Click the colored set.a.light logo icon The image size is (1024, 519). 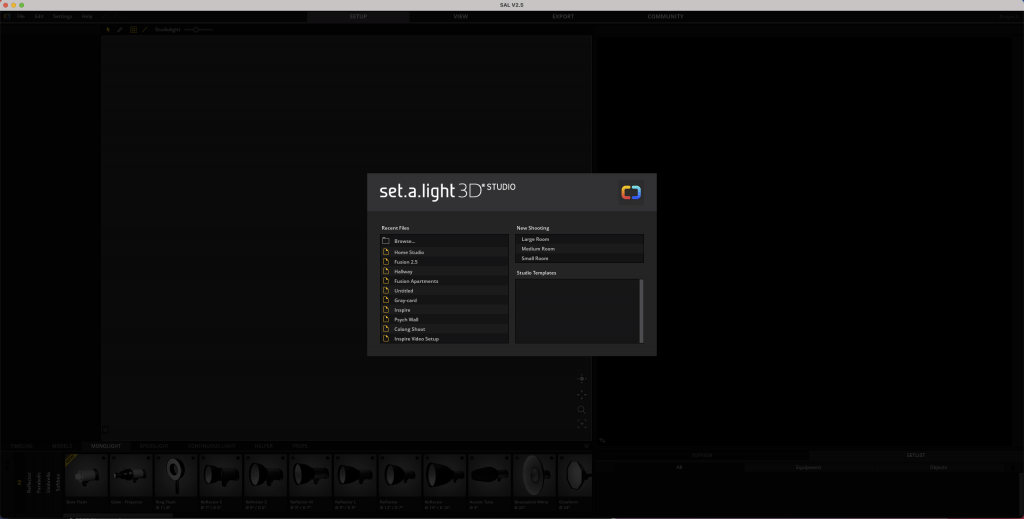[631, 192]
